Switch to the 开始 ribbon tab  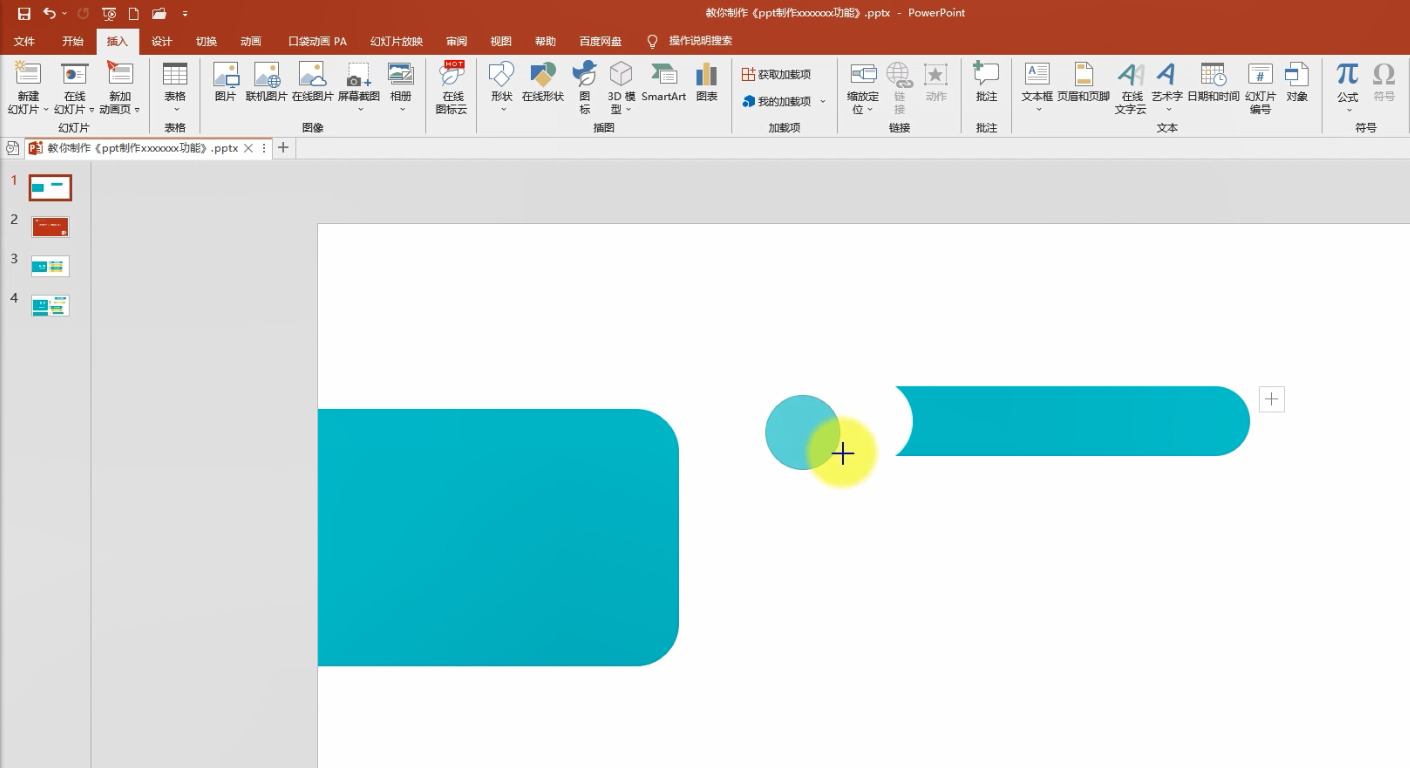coord(73,41)
